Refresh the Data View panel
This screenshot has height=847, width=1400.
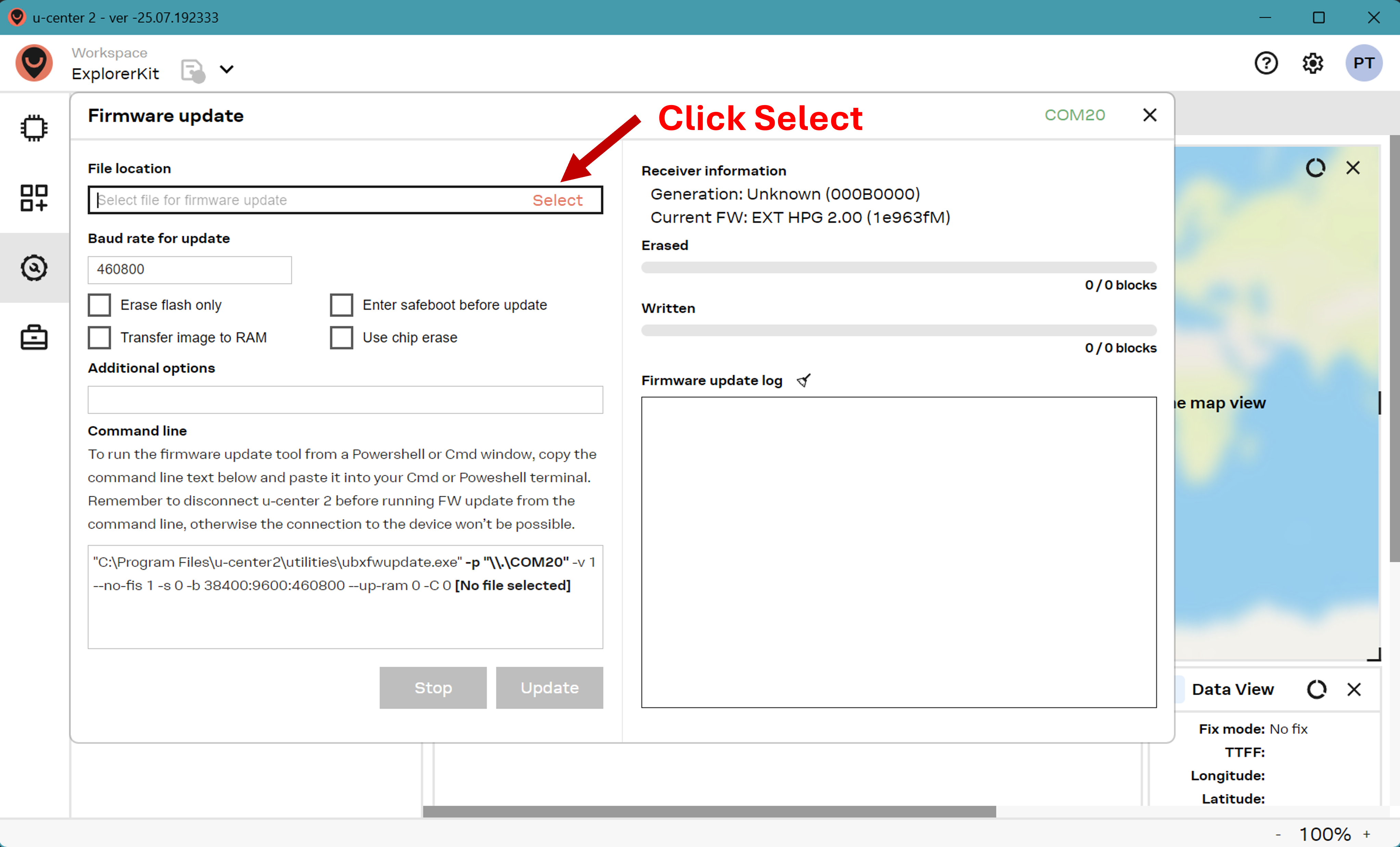[x=1316, y=689]
